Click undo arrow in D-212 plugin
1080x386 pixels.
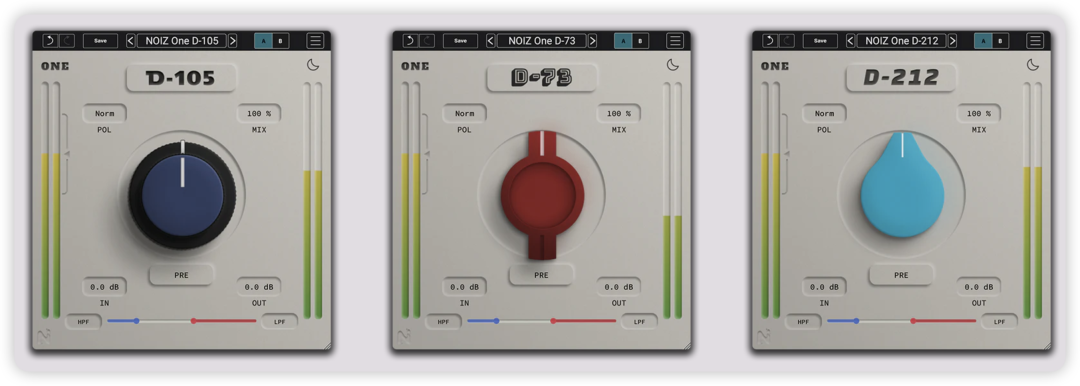tap(769, 41)
